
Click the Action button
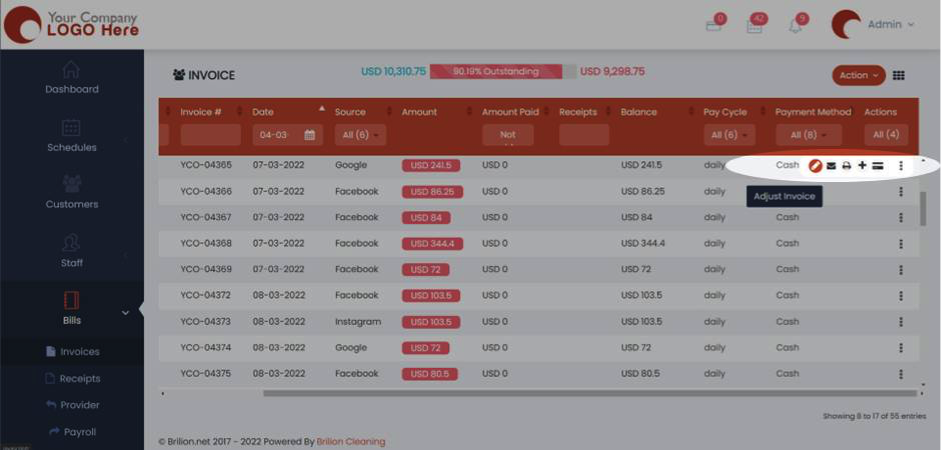(x=858, y=75)
